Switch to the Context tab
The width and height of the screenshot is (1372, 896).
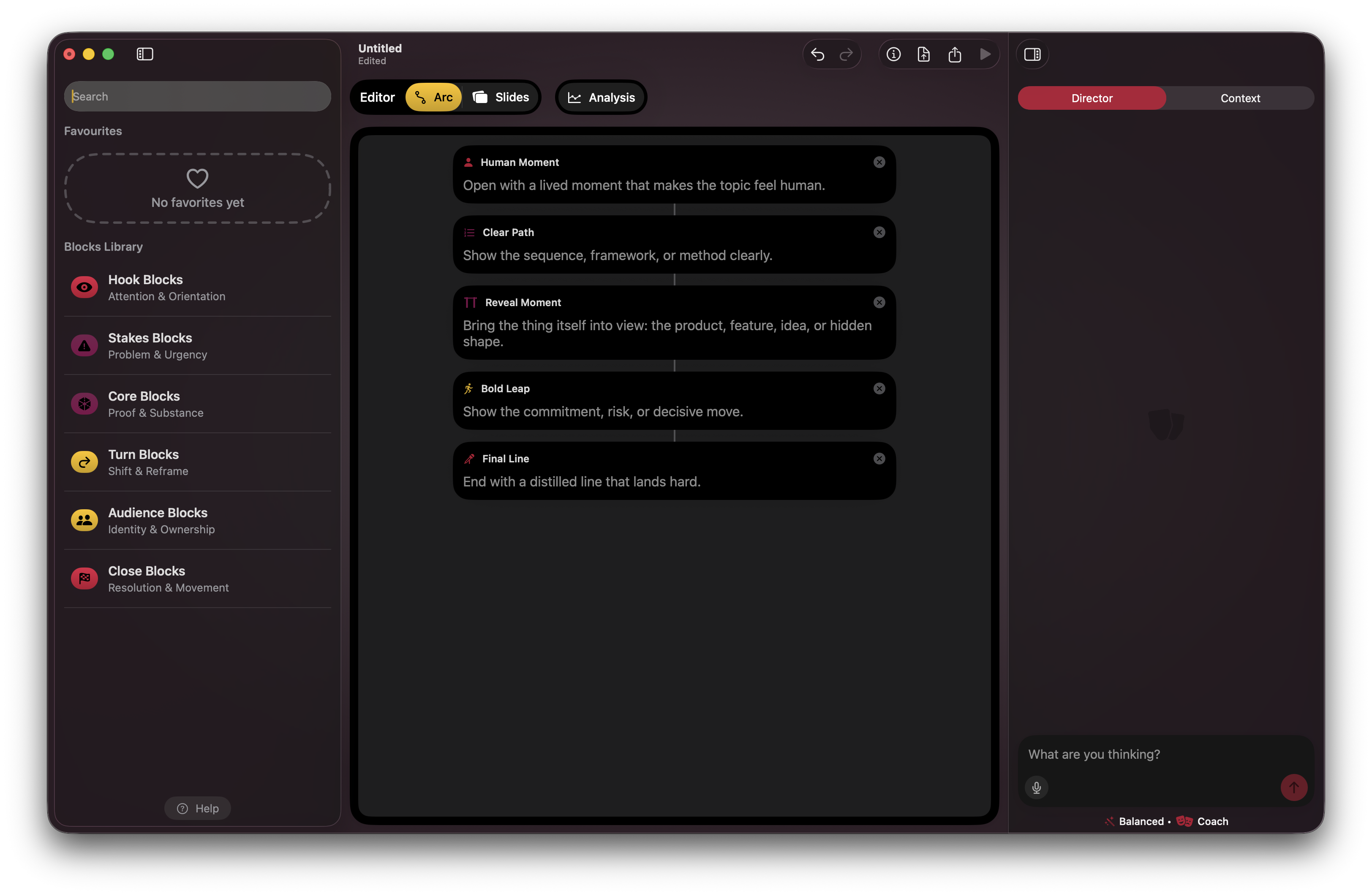1240,98
